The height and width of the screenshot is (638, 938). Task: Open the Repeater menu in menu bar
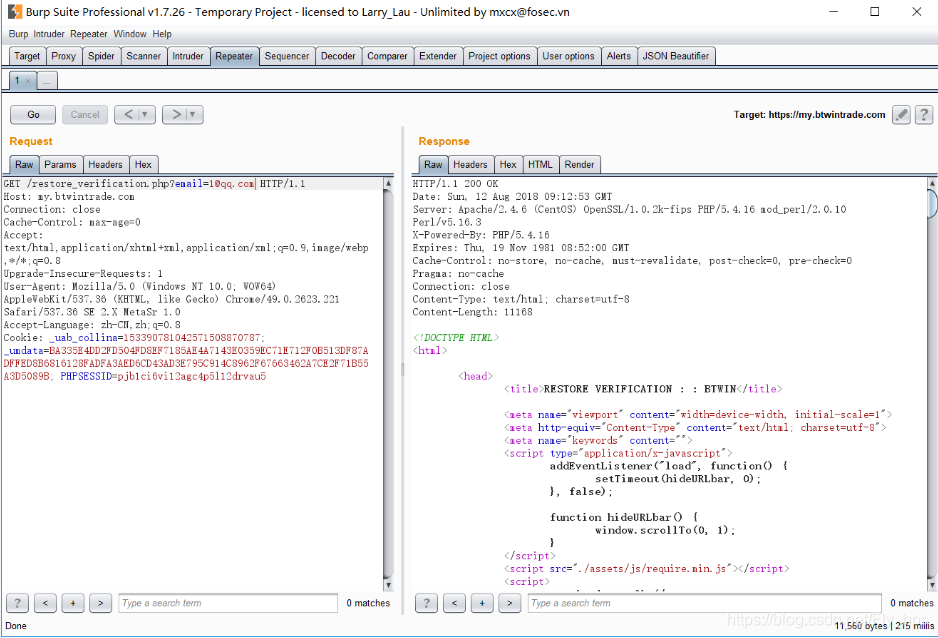coord(89,34)
